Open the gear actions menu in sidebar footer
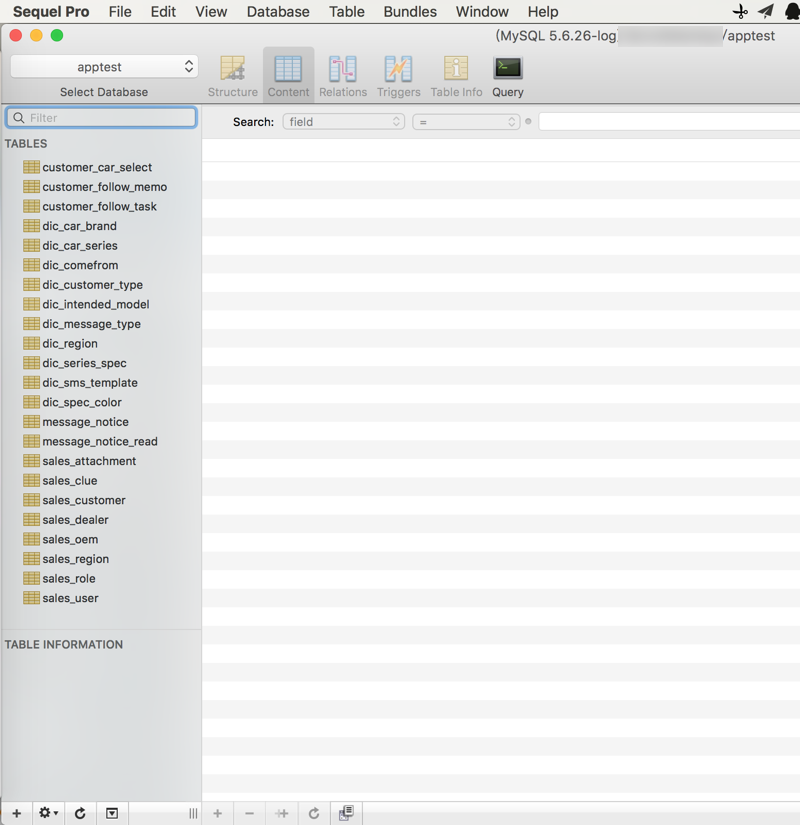This screenshot has height=825, width=800. [48, 813]
